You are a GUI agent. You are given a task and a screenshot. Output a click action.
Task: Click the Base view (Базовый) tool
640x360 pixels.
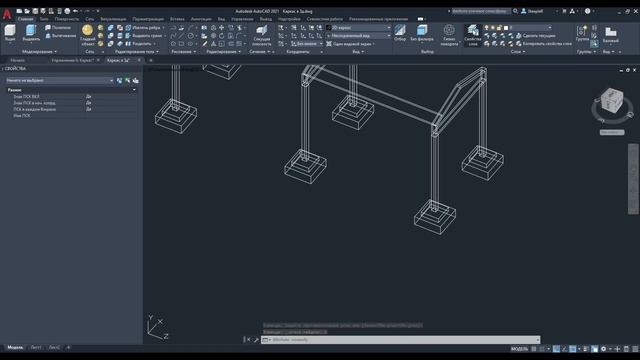pyautogui.click(x=611, y=34)
